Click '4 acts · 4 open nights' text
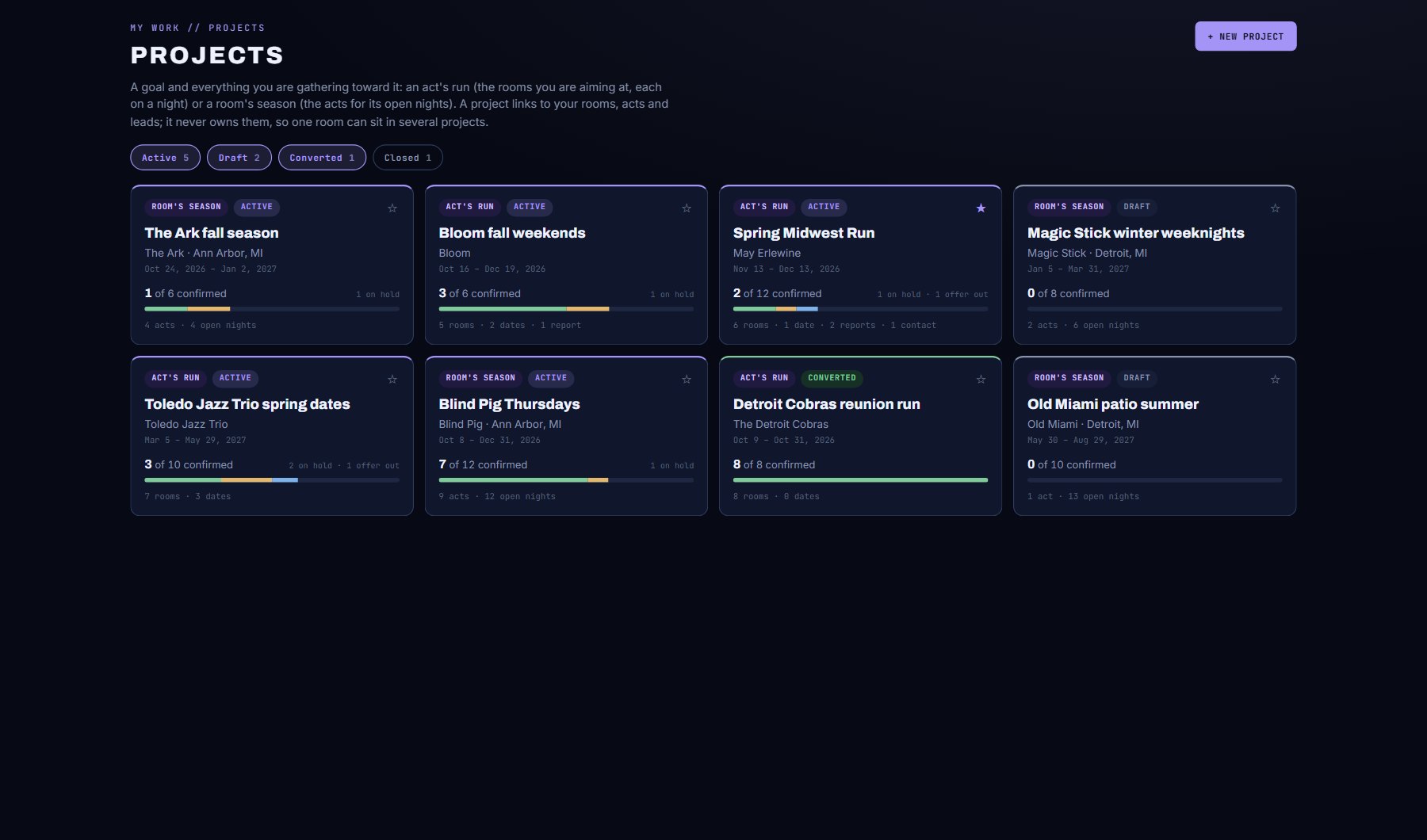This screenshot has height=840, width=1427. pyautogui.click(x=201, y=326)
